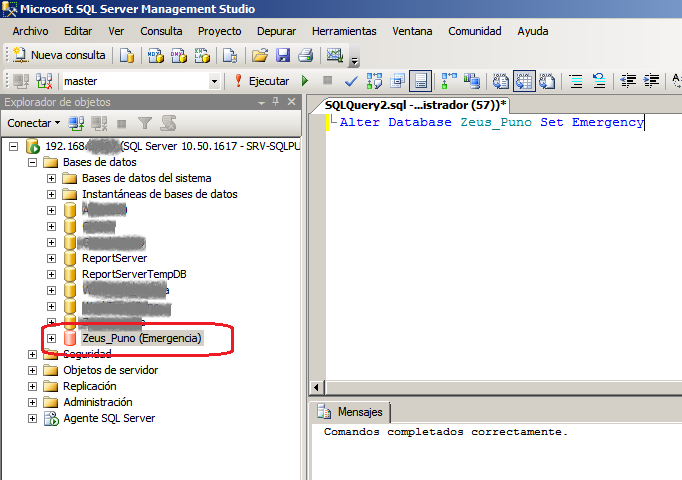Click Object Explorer filter funnel icon

pyautogui.click(x=145, y=123)
